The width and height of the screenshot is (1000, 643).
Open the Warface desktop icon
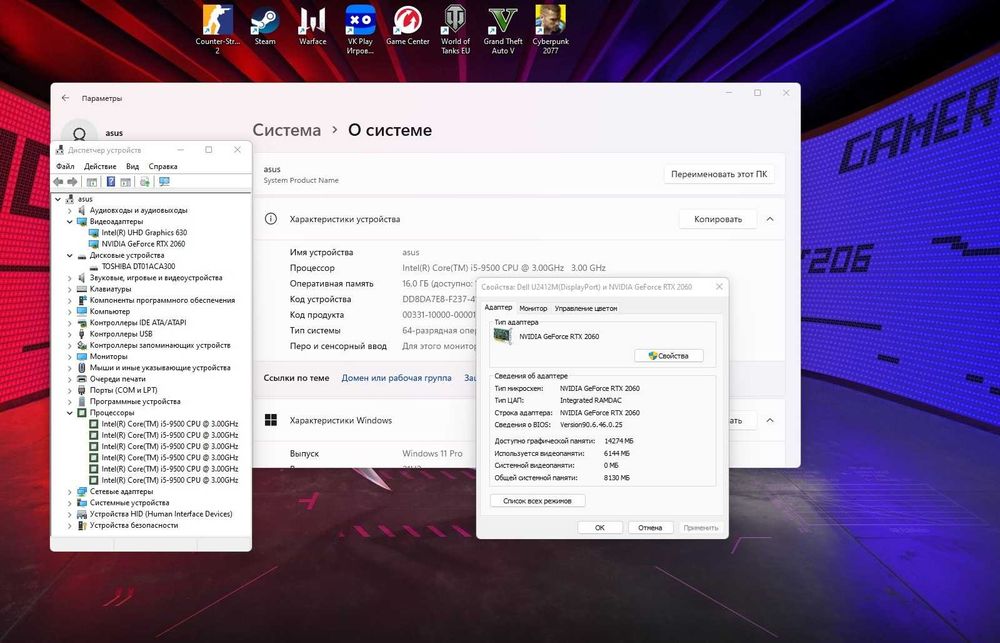312,26
